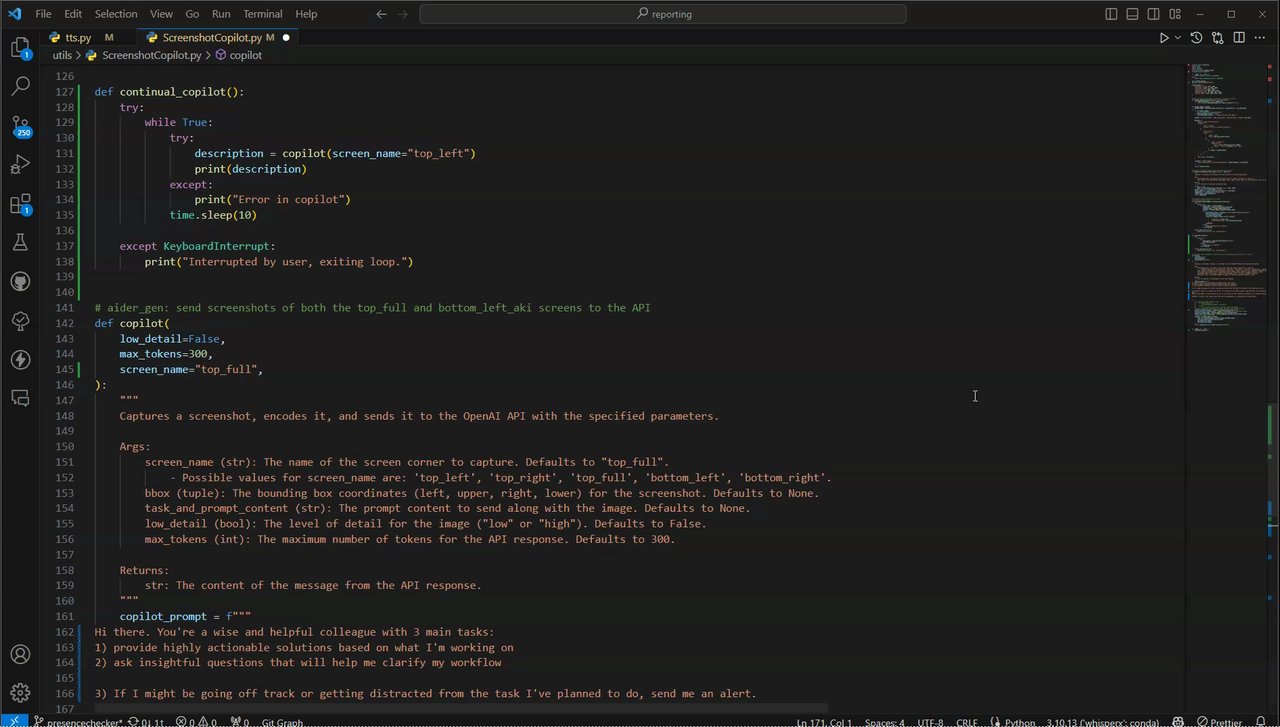Open the Accounts menu in the activity bar
The height and width of the screenshot is (727, 1280).
20,656
